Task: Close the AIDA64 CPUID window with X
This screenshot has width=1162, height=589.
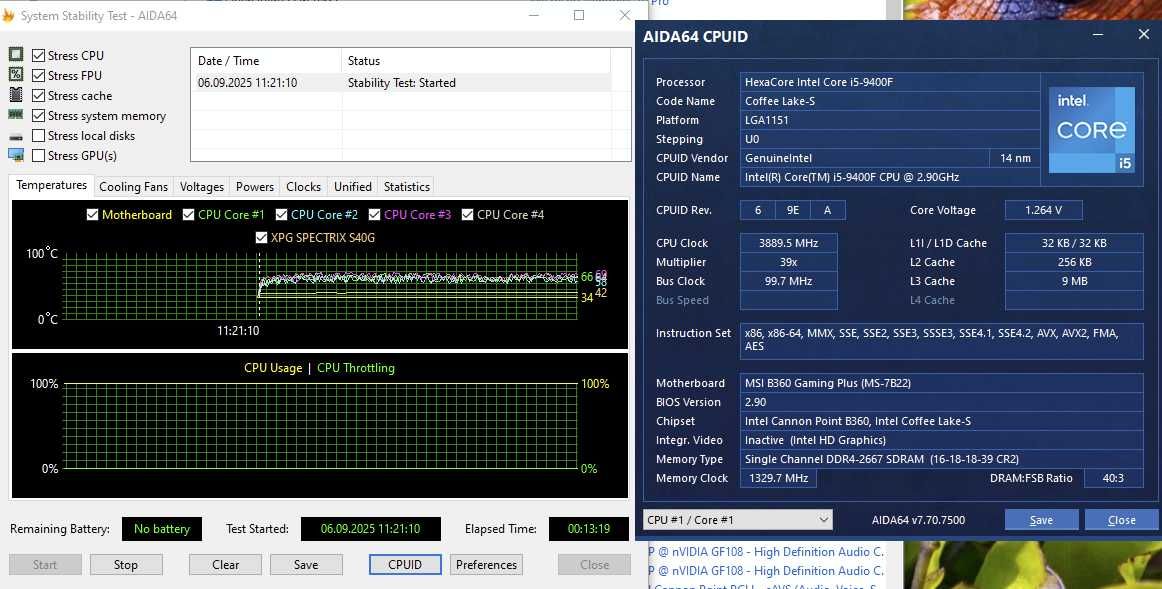Action: 1143,35
